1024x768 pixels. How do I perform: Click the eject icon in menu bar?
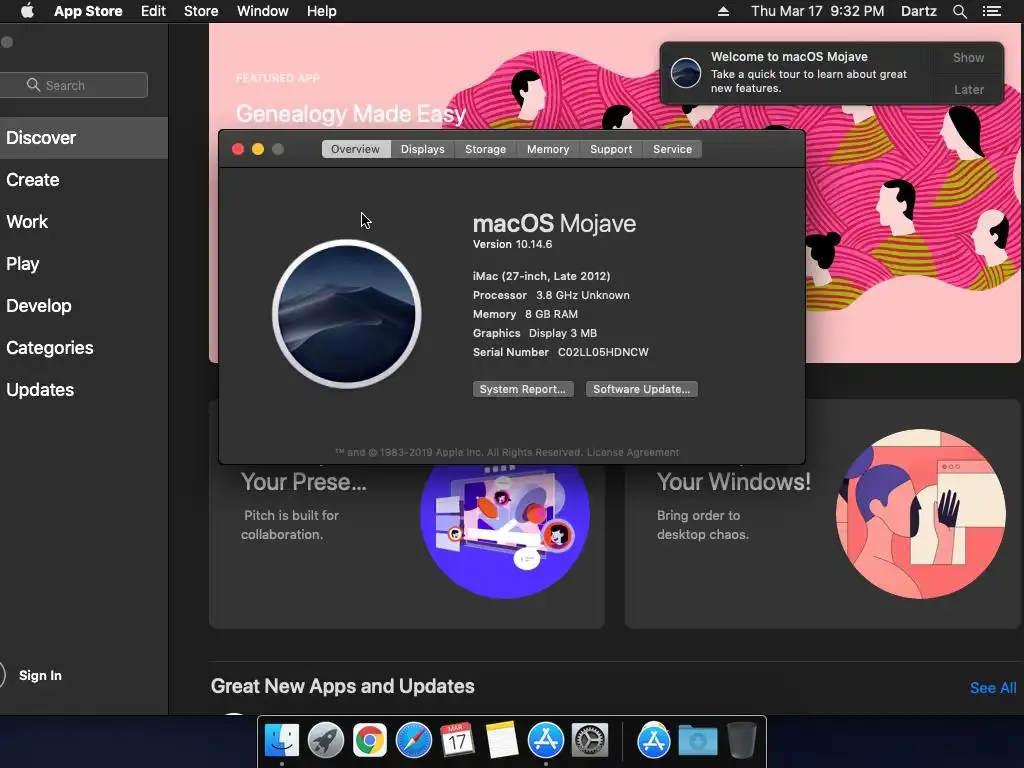(x=723, y=11)
